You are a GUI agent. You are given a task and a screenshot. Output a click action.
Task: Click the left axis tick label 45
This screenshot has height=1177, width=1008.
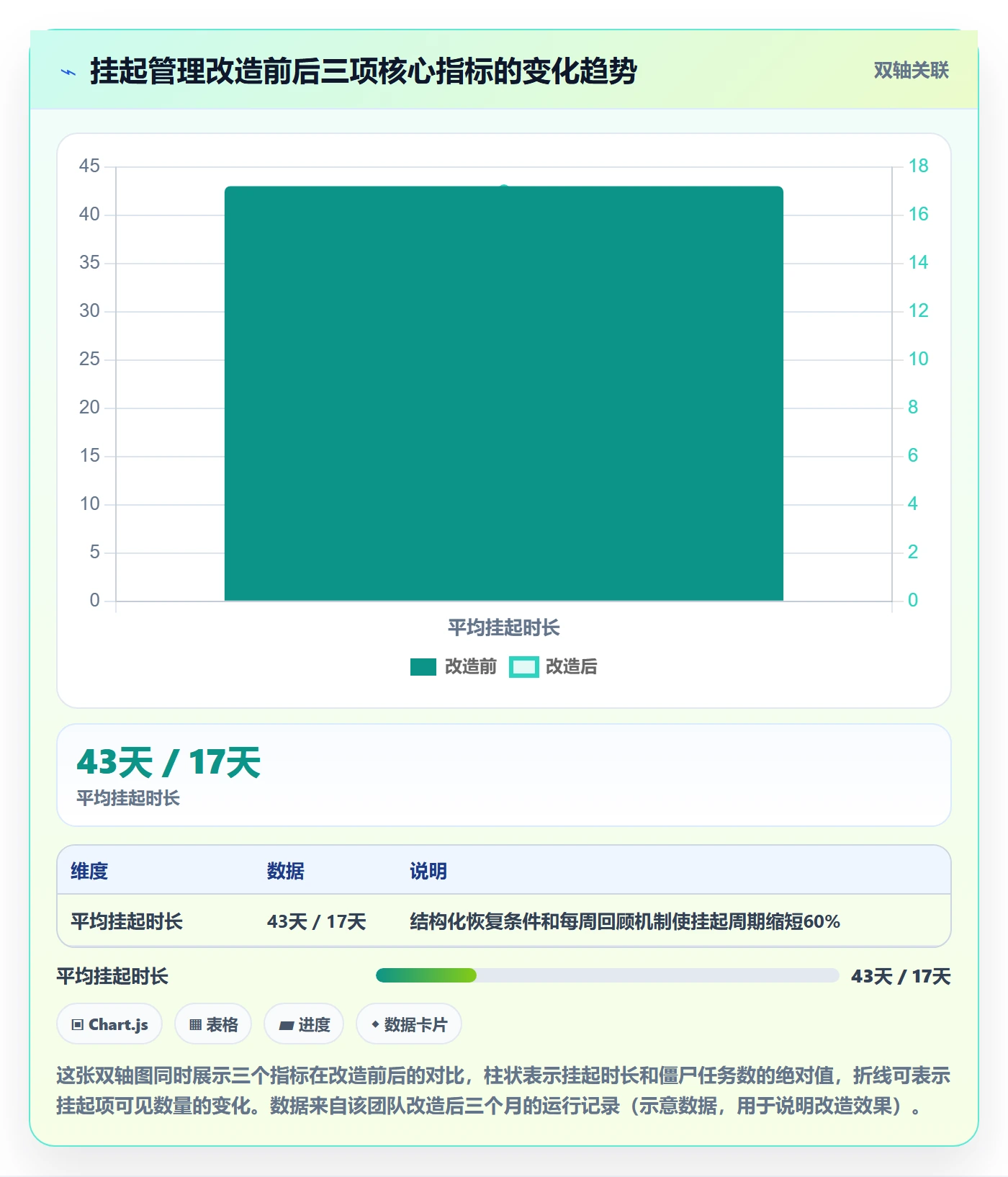[89, 166]
